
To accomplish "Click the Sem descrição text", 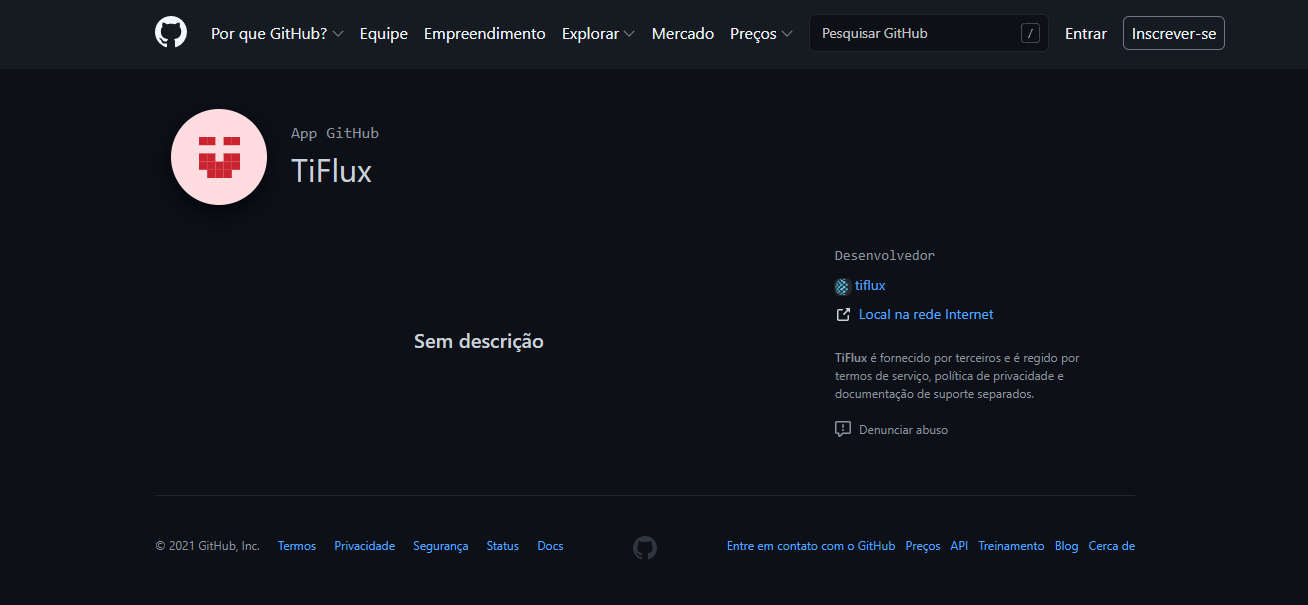I will point(479,341).
